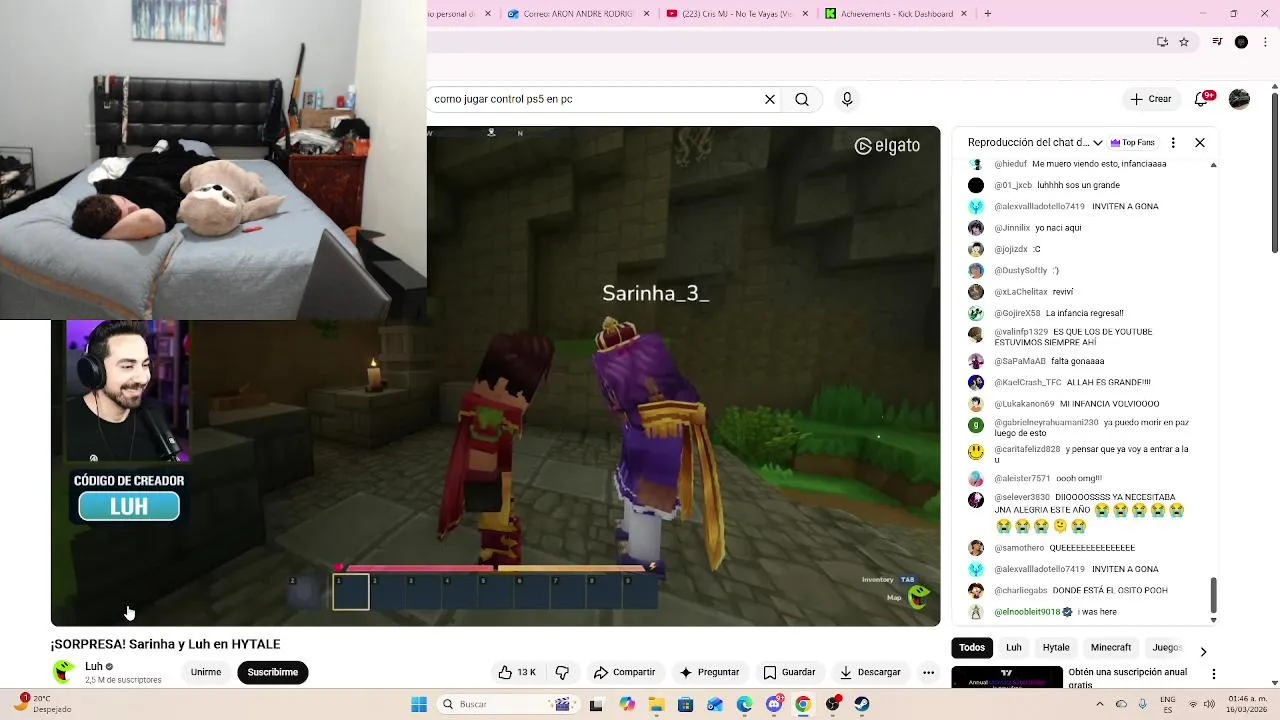Screen dimensions: 1280x720
Task: Open OBS Studio from the taskbar
Action: pyautogui.click(x=833, y=704)
